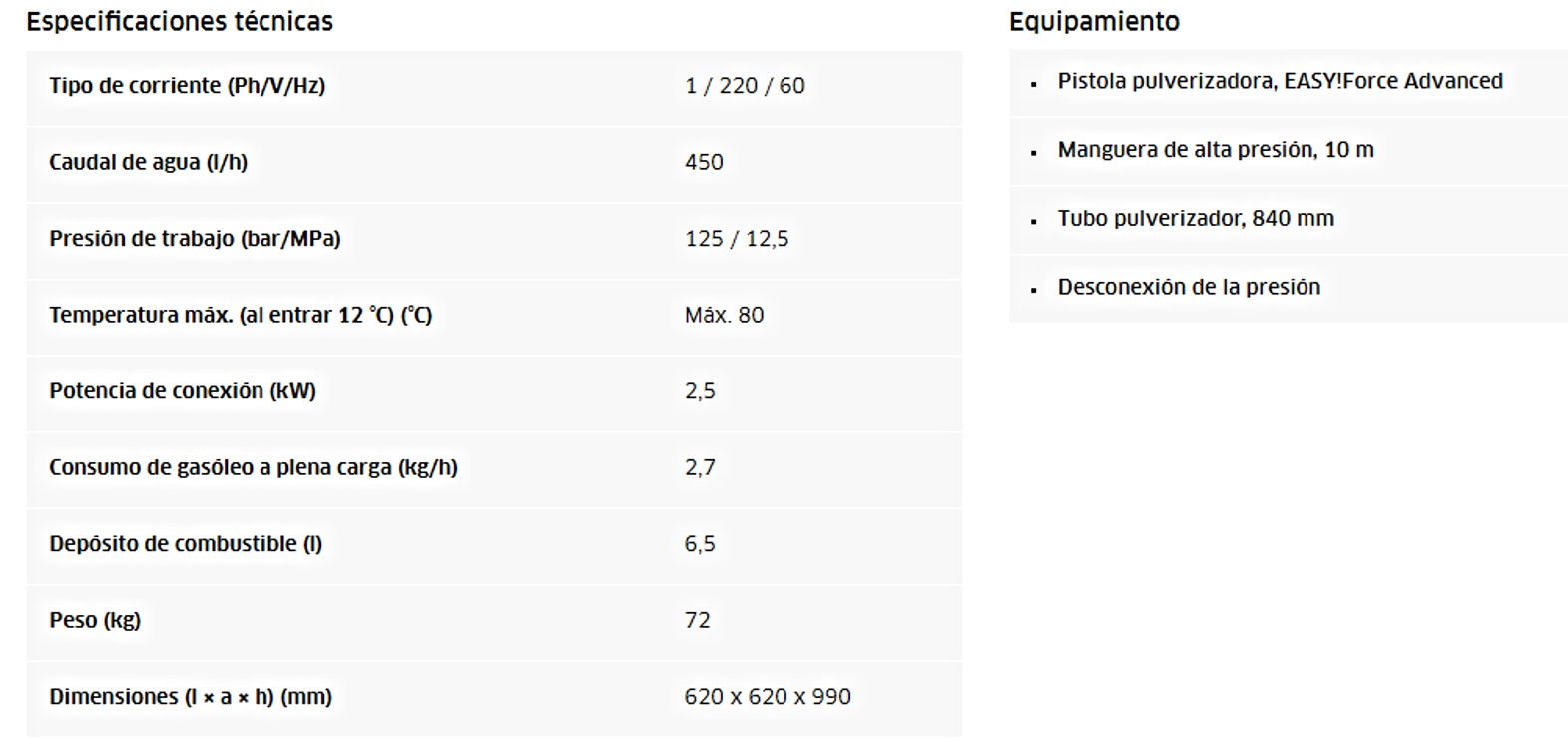The height and width of the screenshot is (738, 1568).
Task: Click the Desconexión de la presión item
Action: 1189,287
